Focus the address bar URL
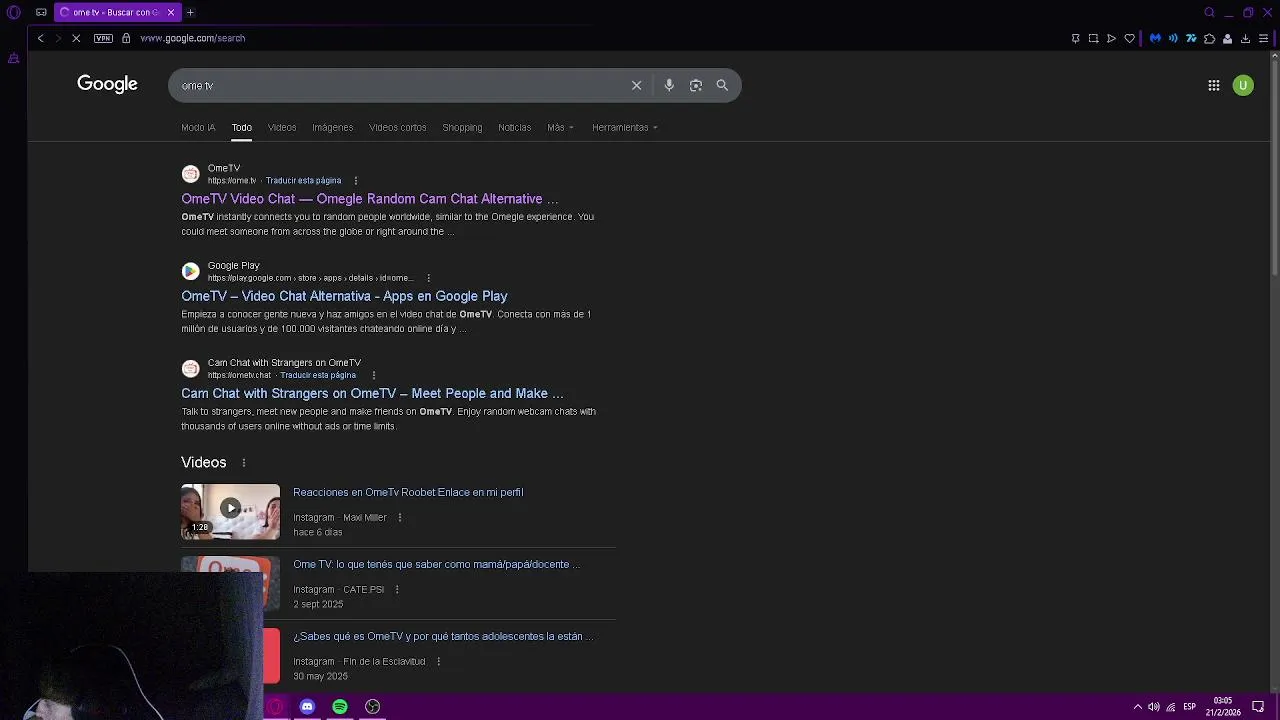 (x=193, y=38)
